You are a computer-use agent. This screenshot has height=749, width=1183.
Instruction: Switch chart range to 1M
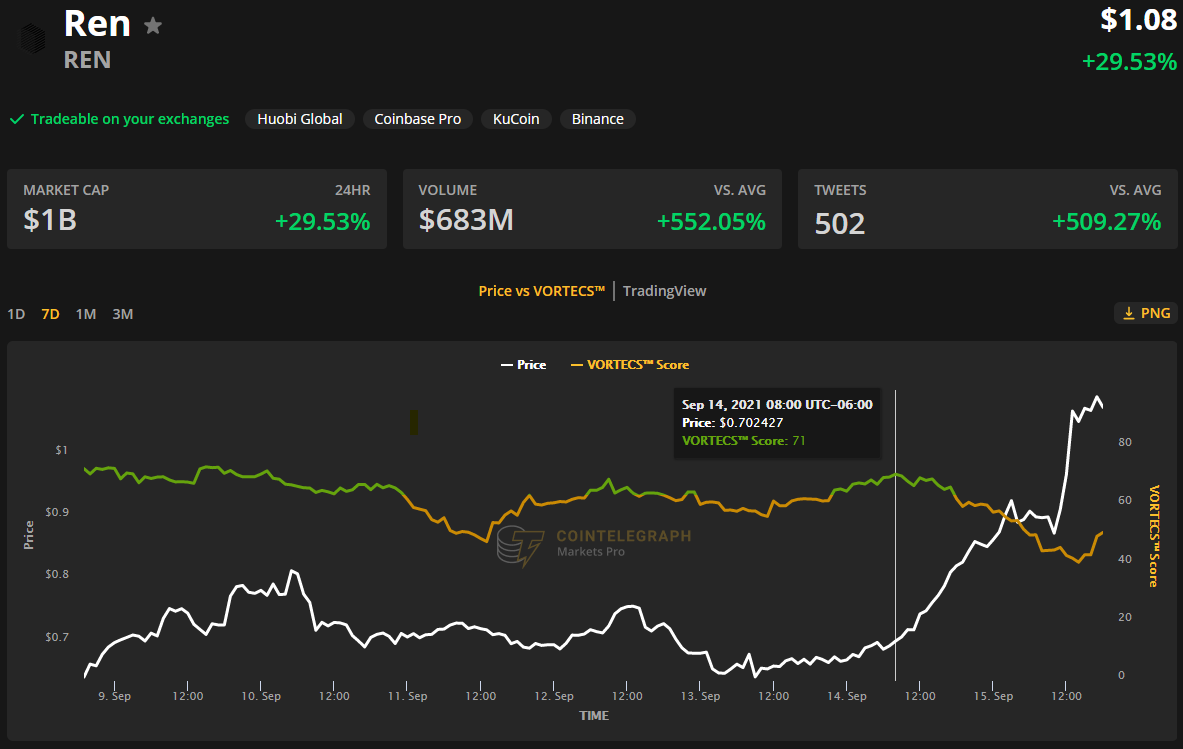click(x=86, y=314)
